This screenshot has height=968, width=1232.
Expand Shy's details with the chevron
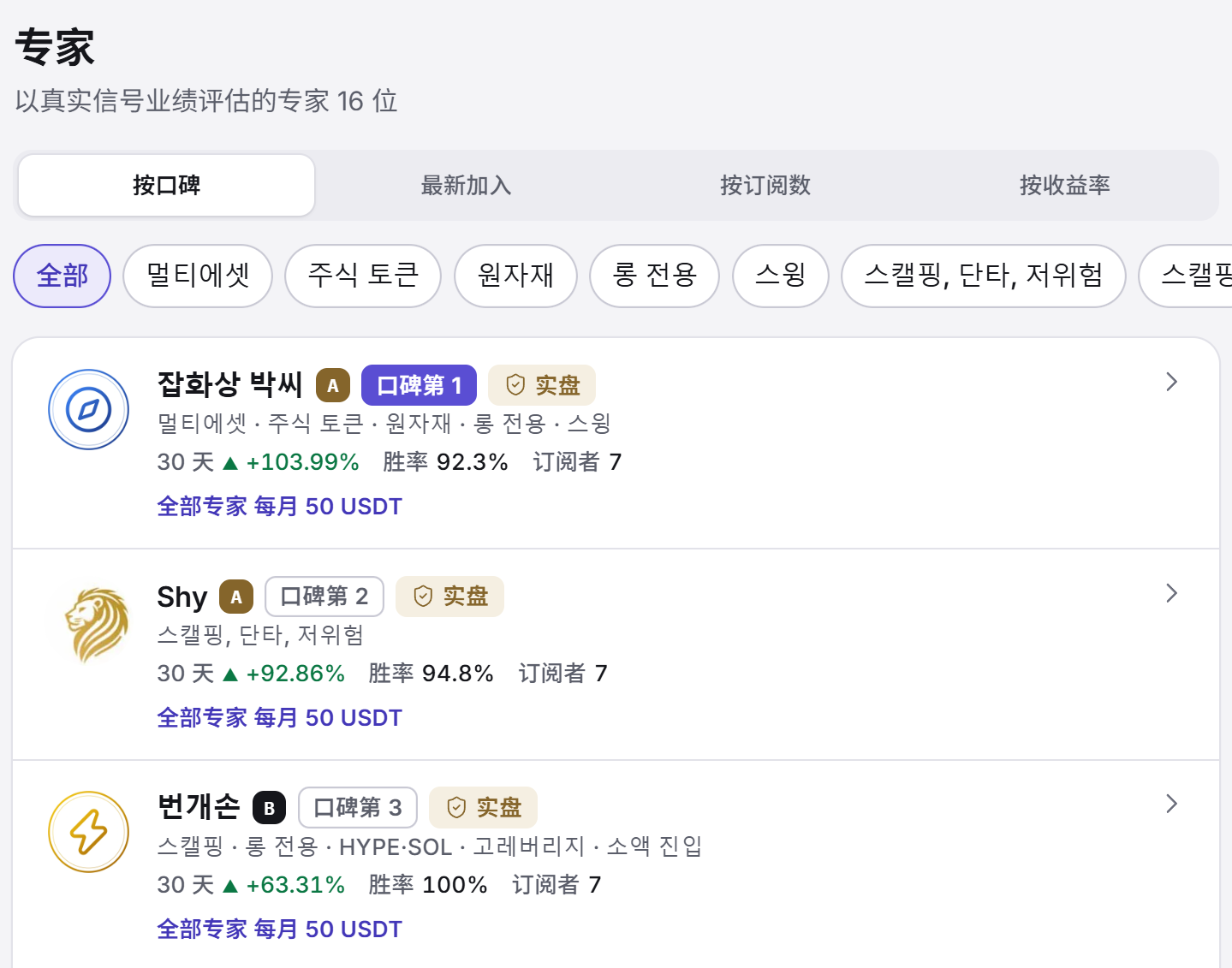(1173, 593)
